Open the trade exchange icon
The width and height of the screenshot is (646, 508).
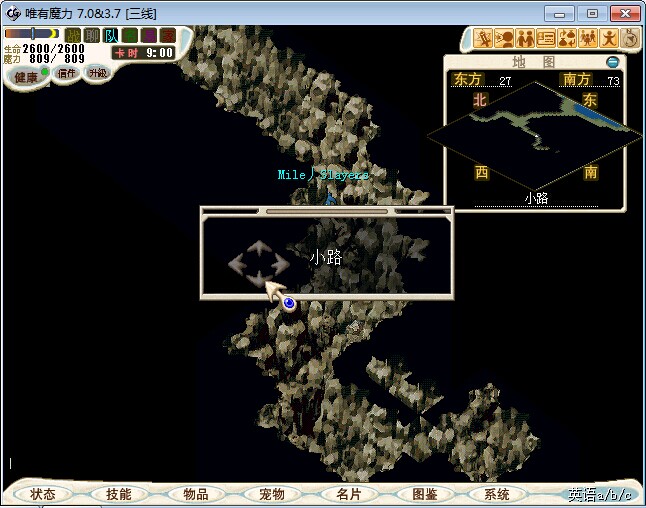pyautogui.click(x=567, y=39)
